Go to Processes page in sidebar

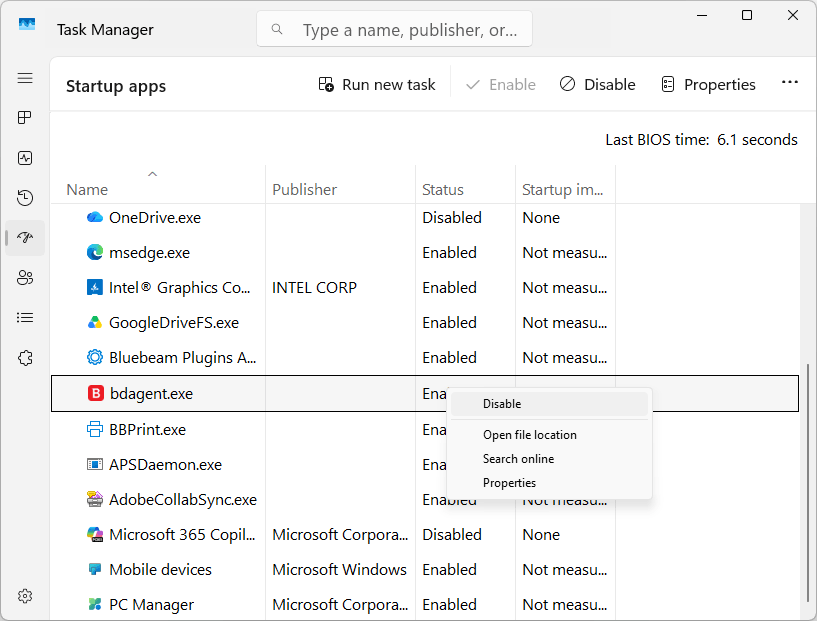click(25, 118)
